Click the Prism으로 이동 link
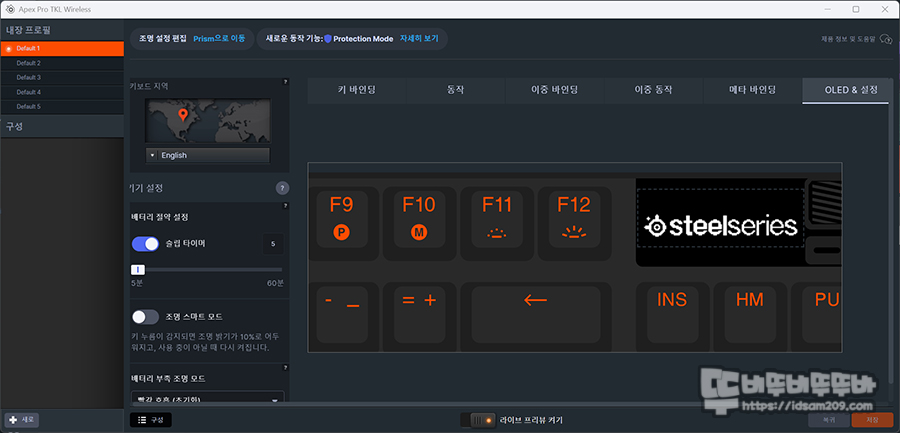Screen dimensions: 900x433 pos(219,38)
